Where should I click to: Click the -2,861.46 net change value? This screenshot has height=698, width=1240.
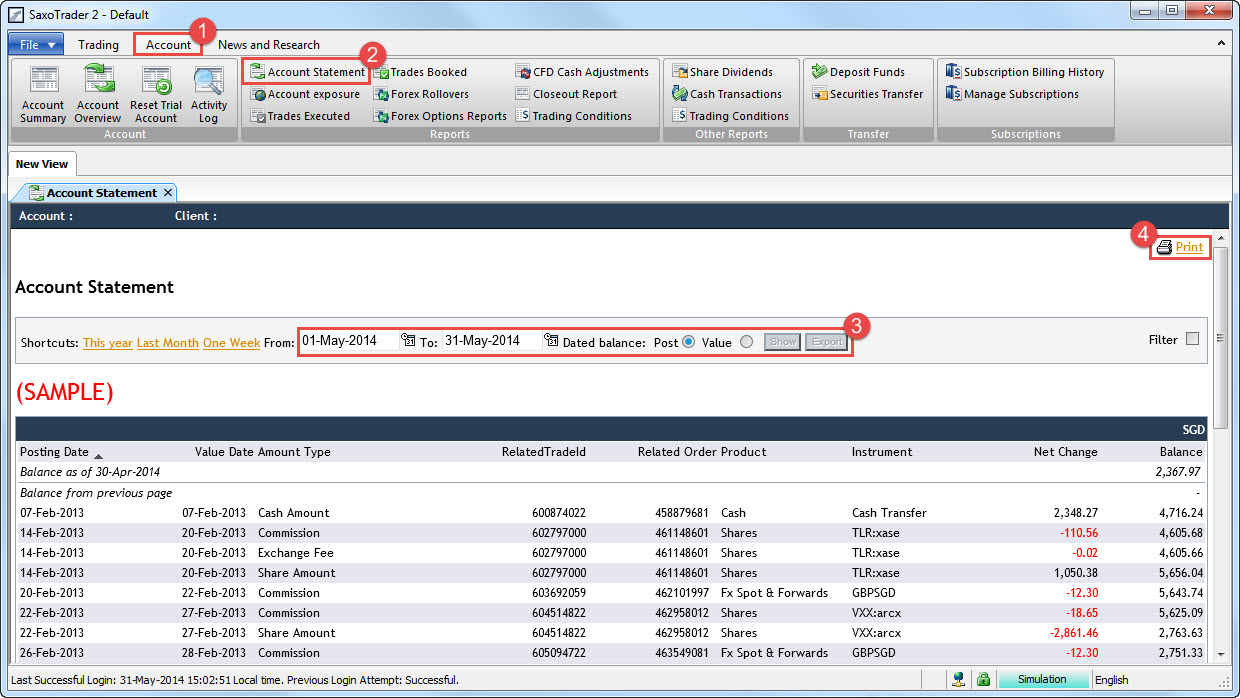pos(1074,633)
